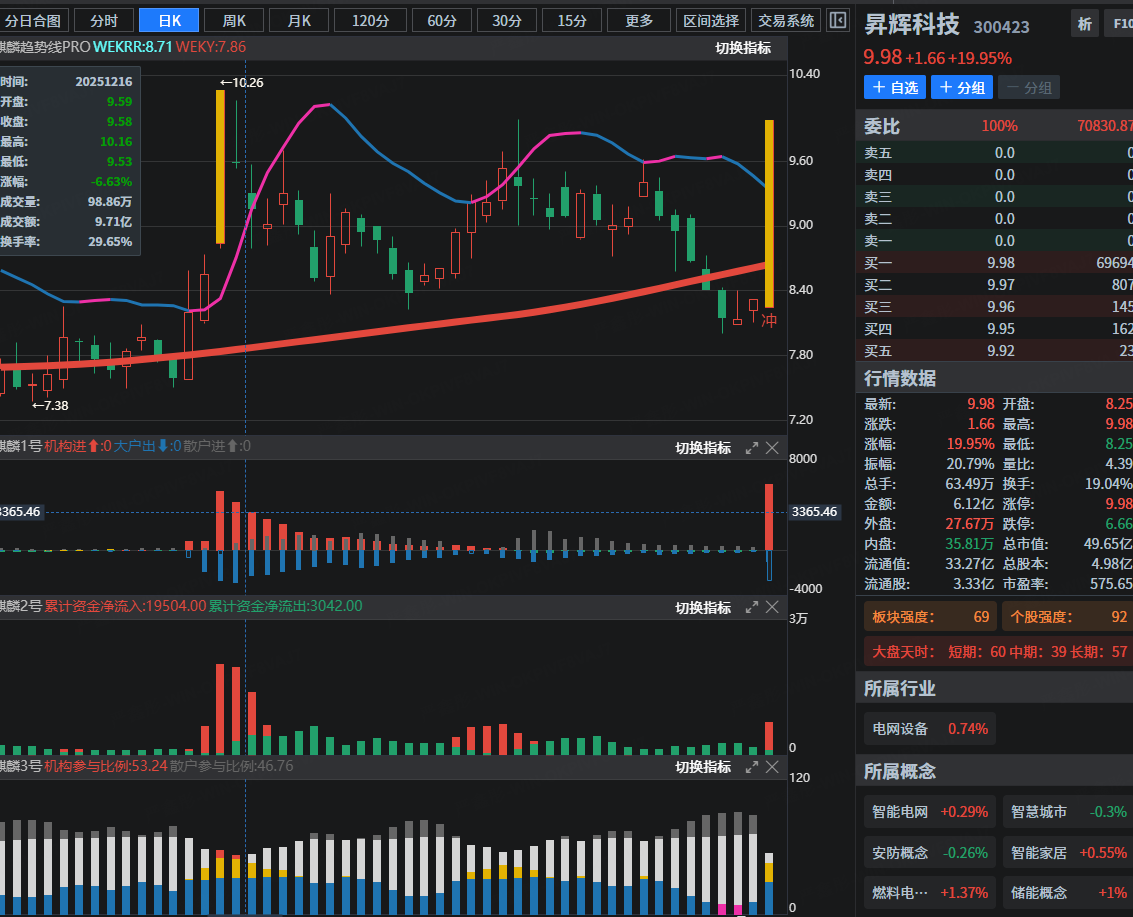The height and width of the screenshot is (917, 1133).
Task: Add stock to watchlist with 自选
Action: tap(895, 87)
